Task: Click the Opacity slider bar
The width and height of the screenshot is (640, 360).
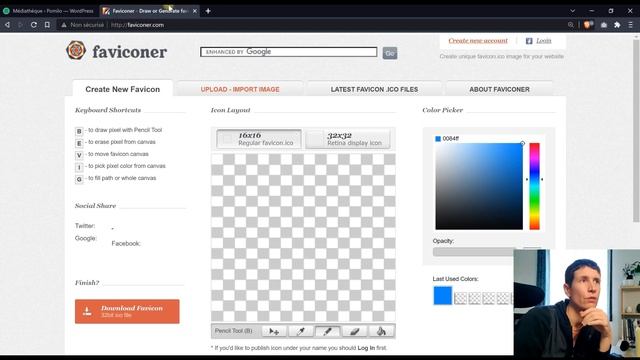Action: click(x=473, y=252)
